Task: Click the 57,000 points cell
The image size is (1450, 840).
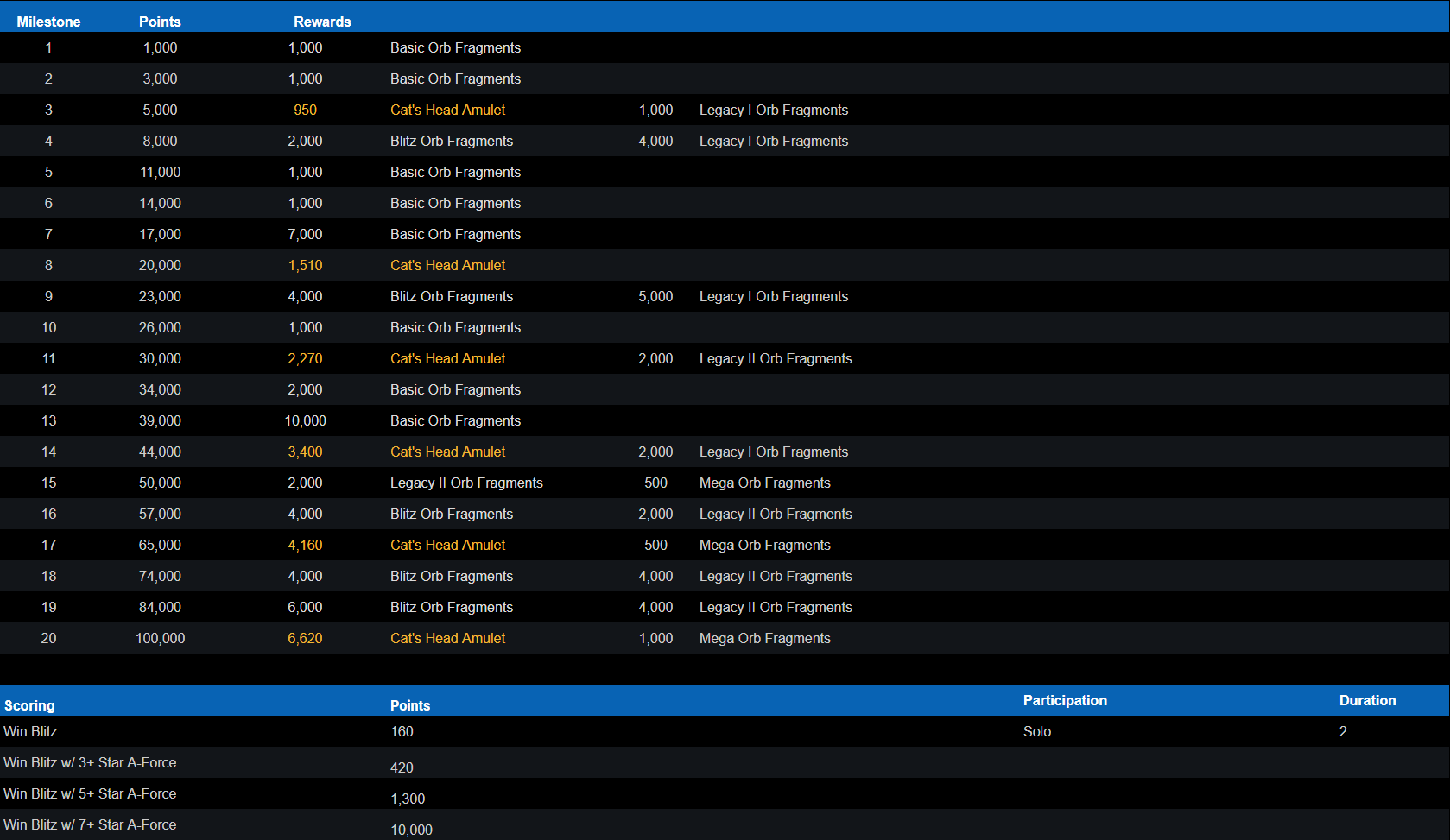Action: coord(160,514)
